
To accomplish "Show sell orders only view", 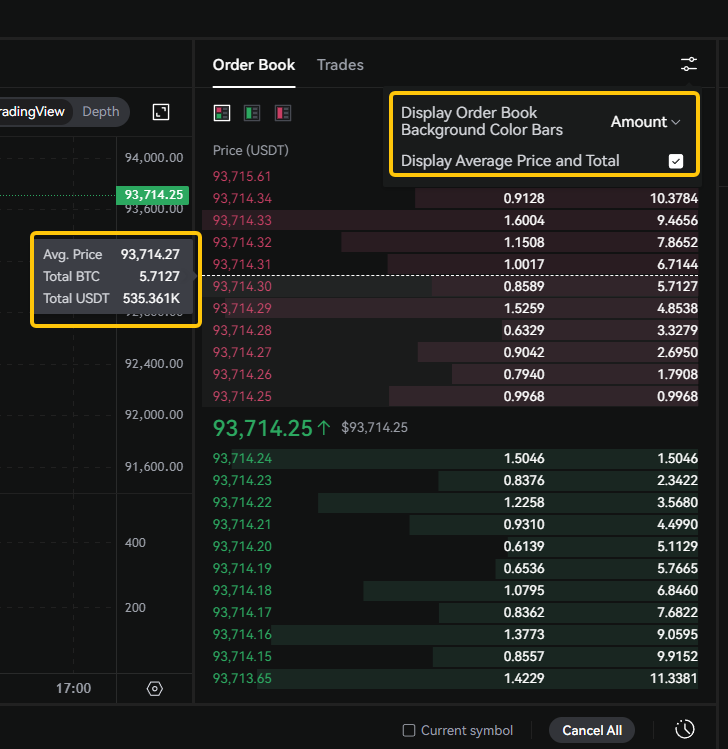I will click(x=283, y=112).
